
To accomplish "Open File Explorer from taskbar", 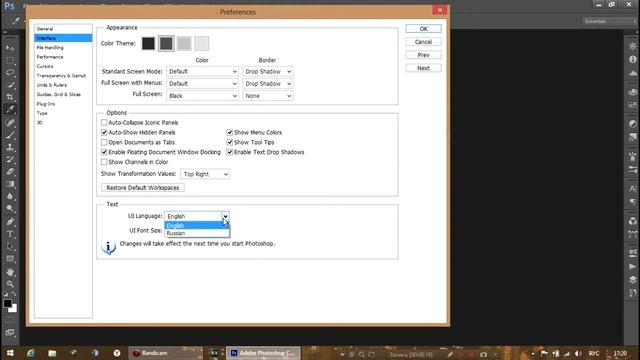I will (x=52, y=353).
